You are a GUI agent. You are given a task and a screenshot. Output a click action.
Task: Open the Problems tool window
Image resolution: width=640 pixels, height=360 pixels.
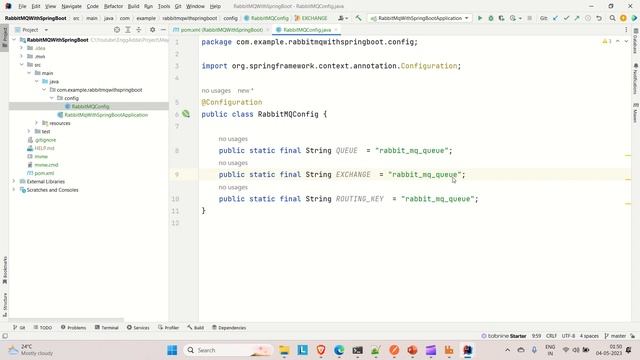point(73,327)
